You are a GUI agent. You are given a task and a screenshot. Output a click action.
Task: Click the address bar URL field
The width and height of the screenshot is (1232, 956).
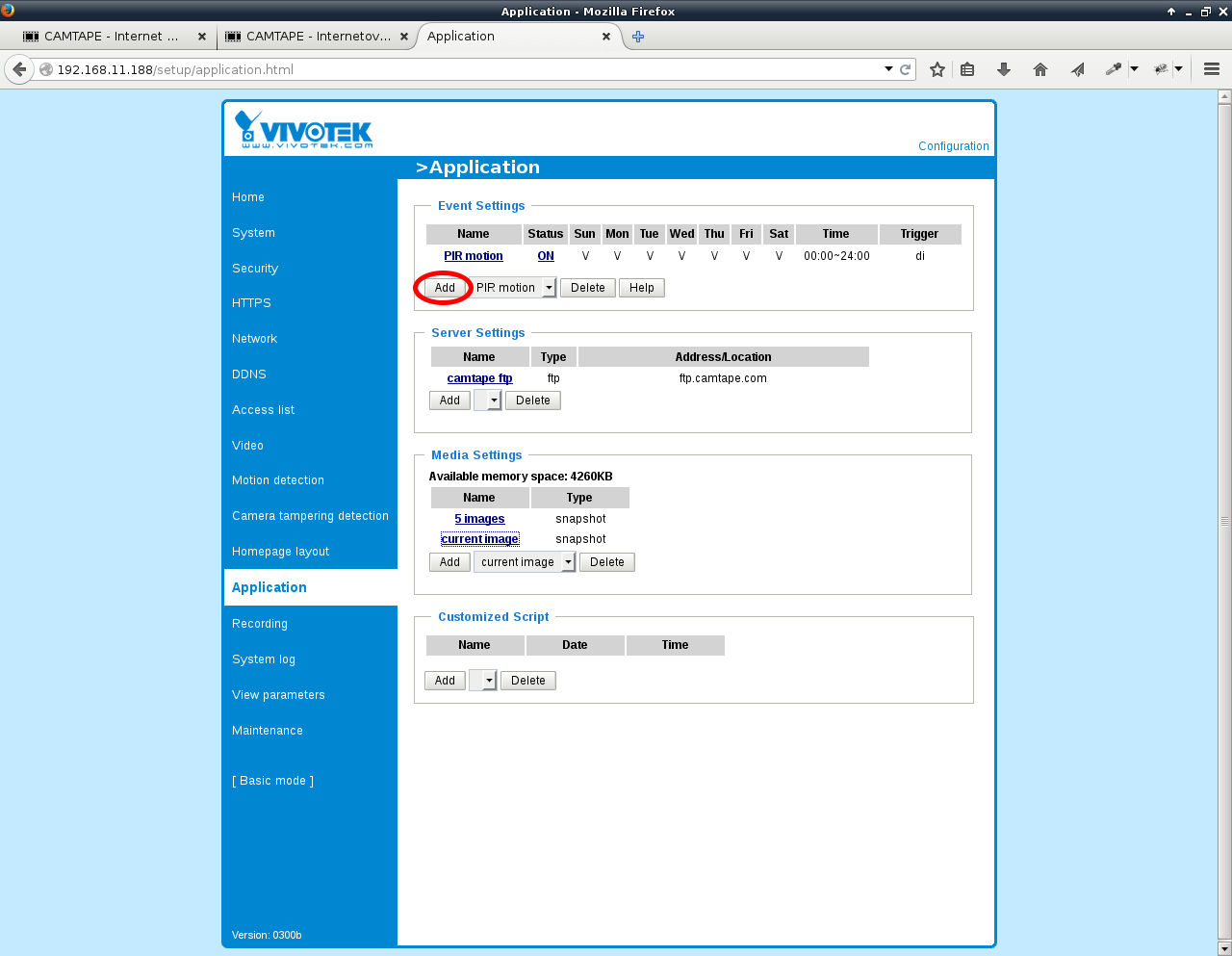click(x=467, y=69)
